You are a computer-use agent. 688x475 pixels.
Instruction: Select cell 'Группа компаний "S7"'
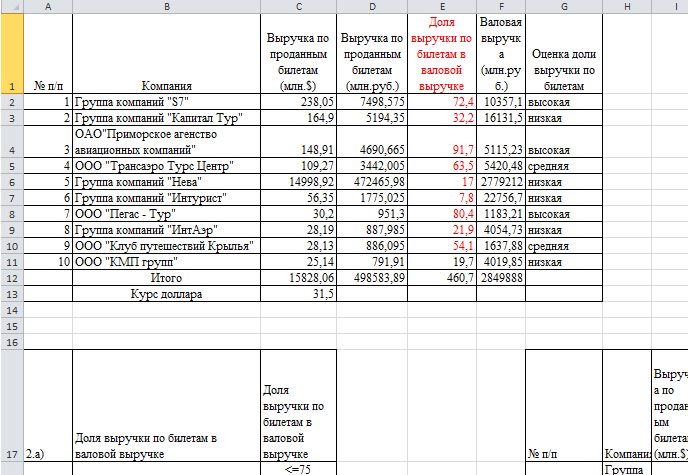(167, 102)
